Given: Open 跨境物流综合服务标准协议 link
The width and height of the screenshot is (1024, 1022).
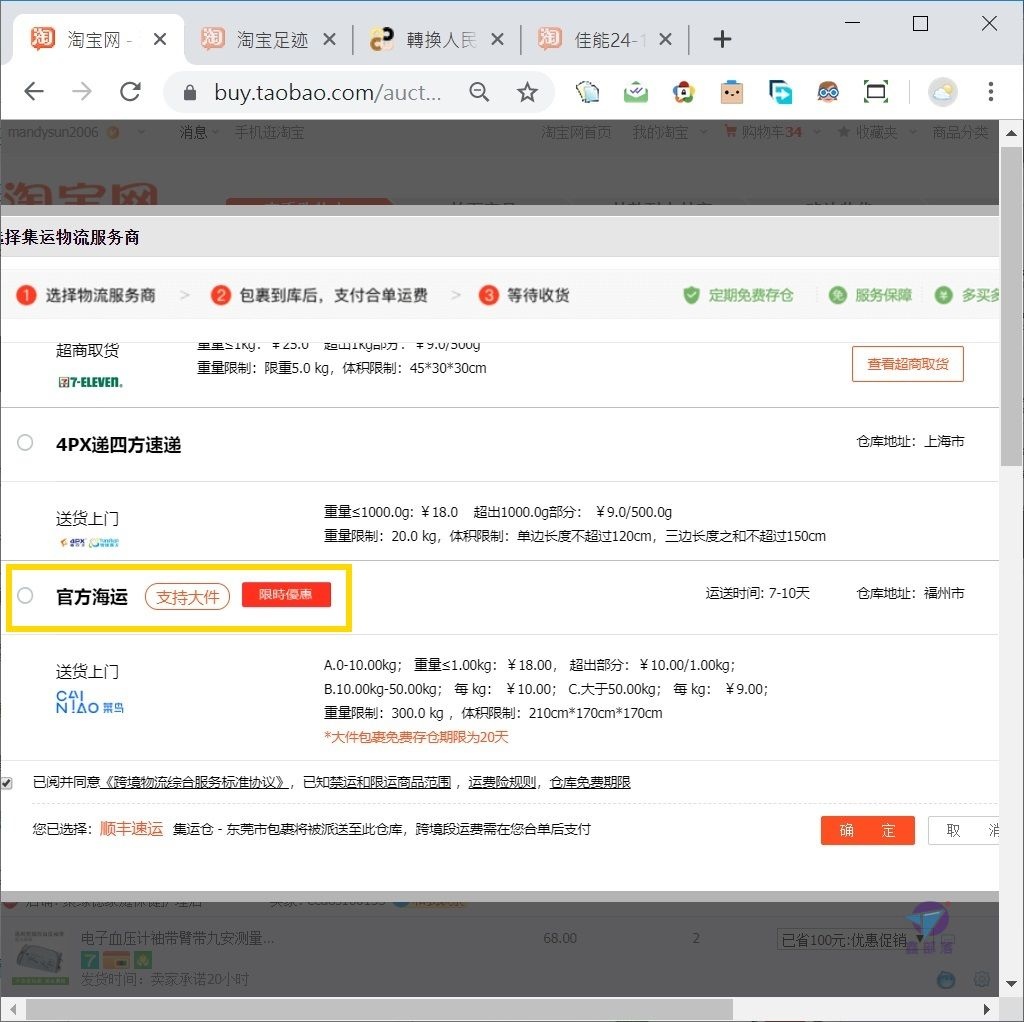Looking at the screenshot, I should tap(194, 782).
